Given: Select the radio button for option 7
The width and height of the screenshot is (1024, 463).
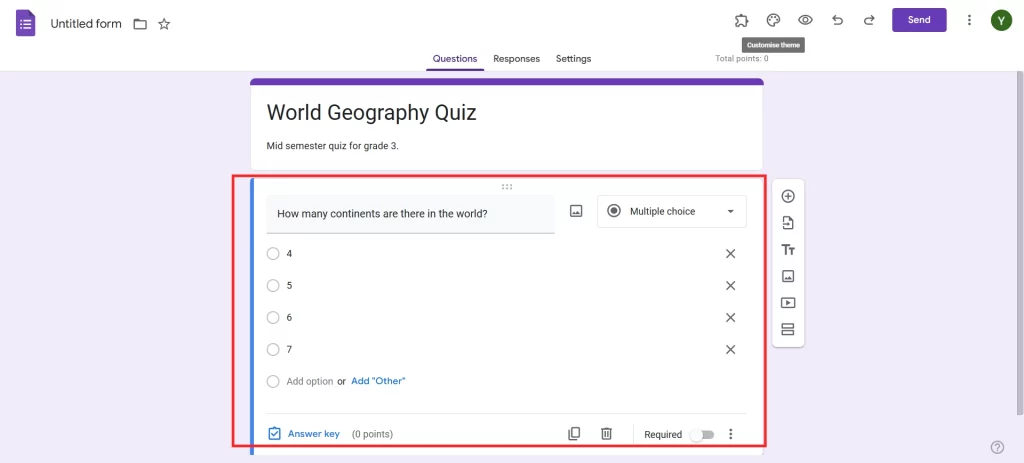Looking at the screenshot, I should point(273,350).
